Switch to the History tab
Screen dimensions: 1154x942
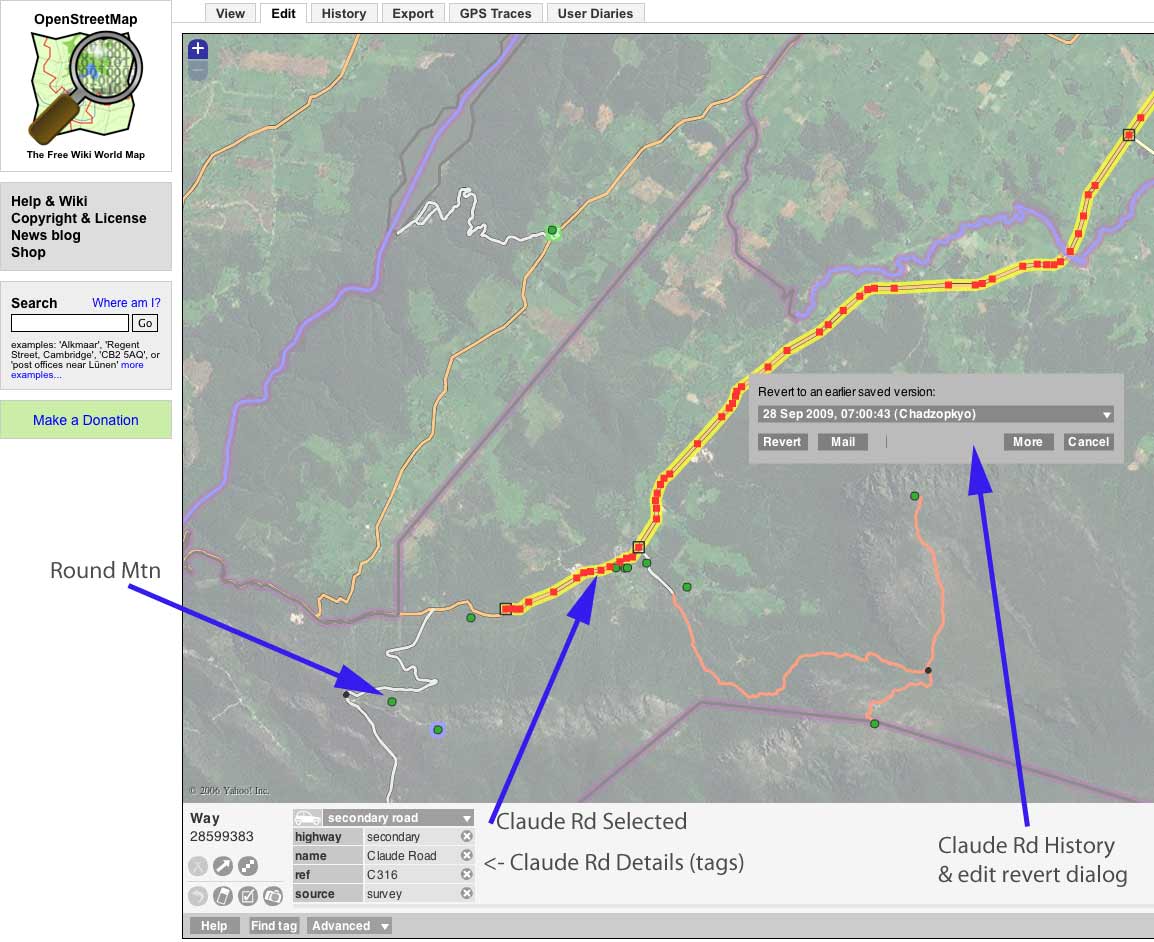[x=344, y=13]
